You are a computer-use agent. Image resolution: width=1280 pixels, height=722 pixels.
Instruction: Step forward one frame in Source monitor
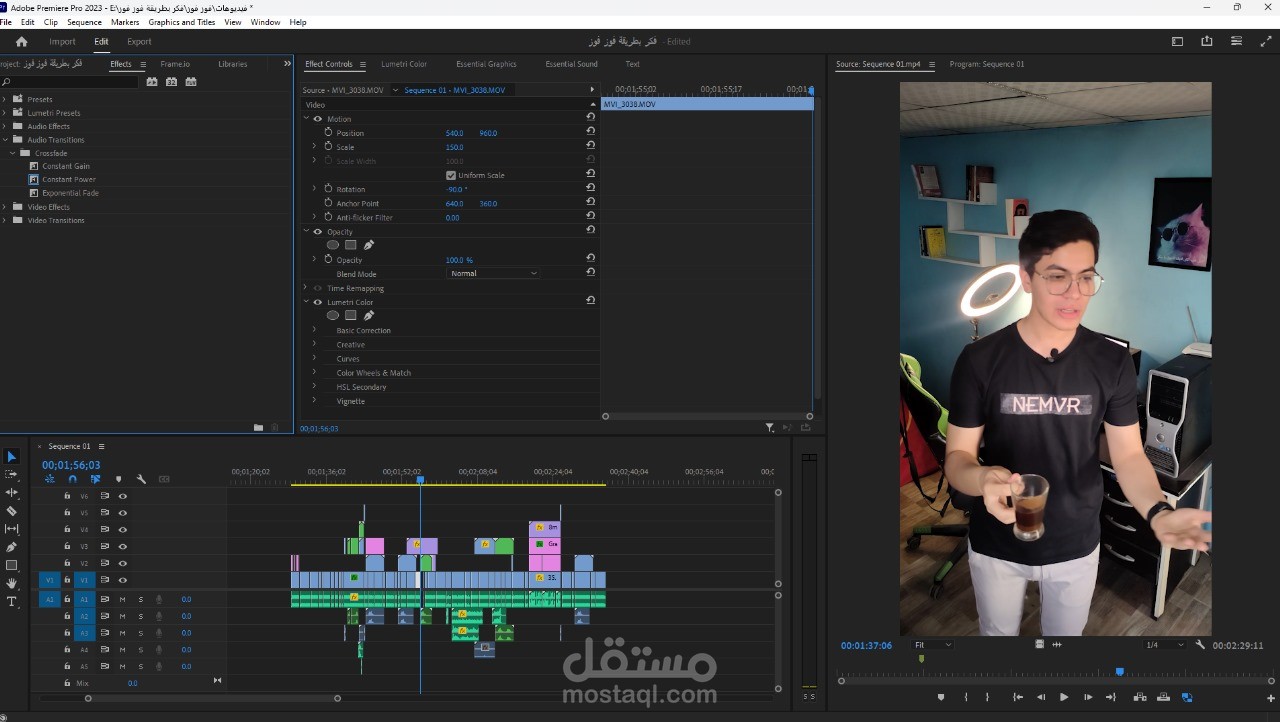tap(1088, 697)
